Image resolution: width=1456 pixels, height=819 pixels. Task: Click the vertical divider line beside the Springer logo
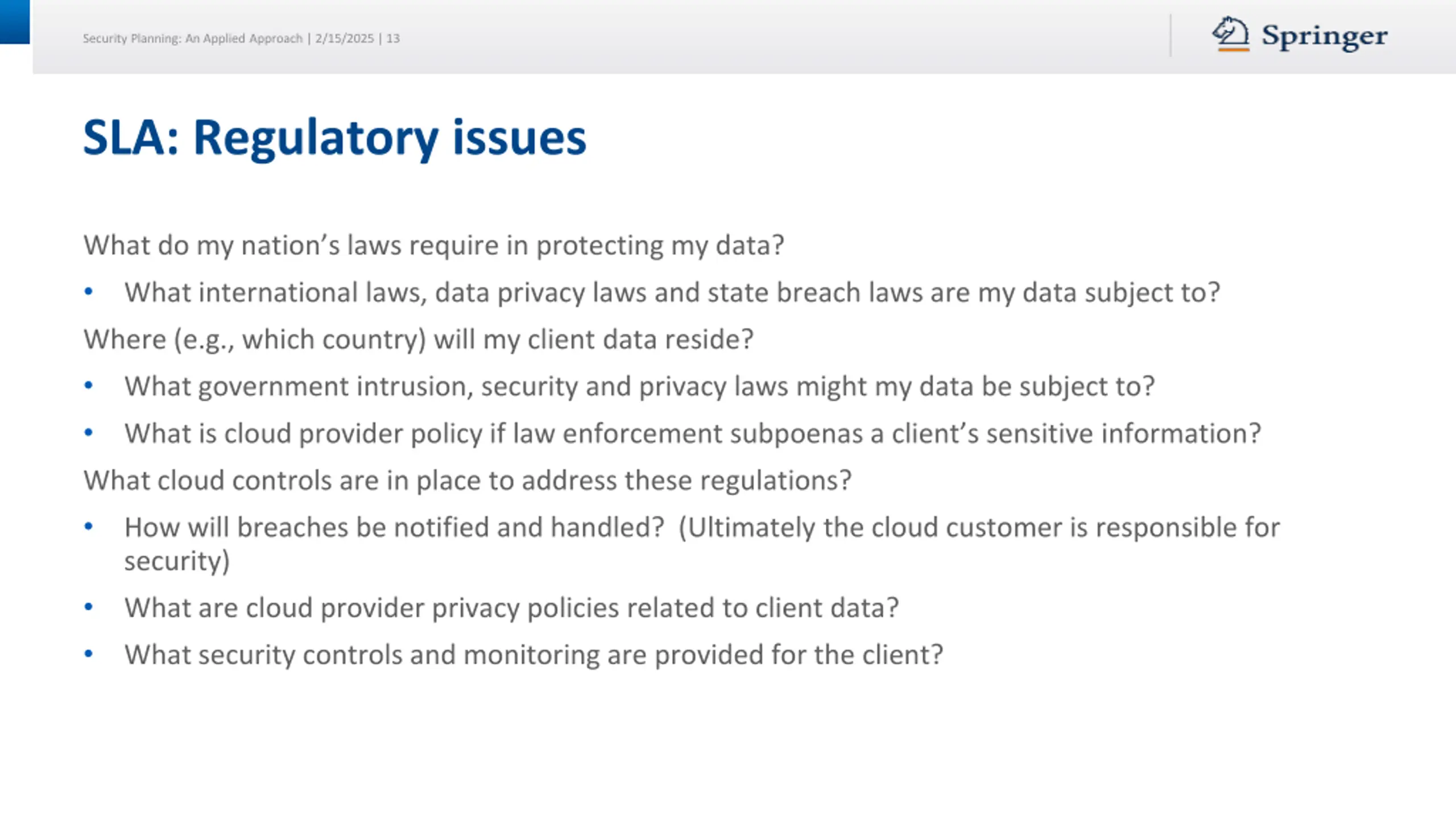pos(1170,35)
